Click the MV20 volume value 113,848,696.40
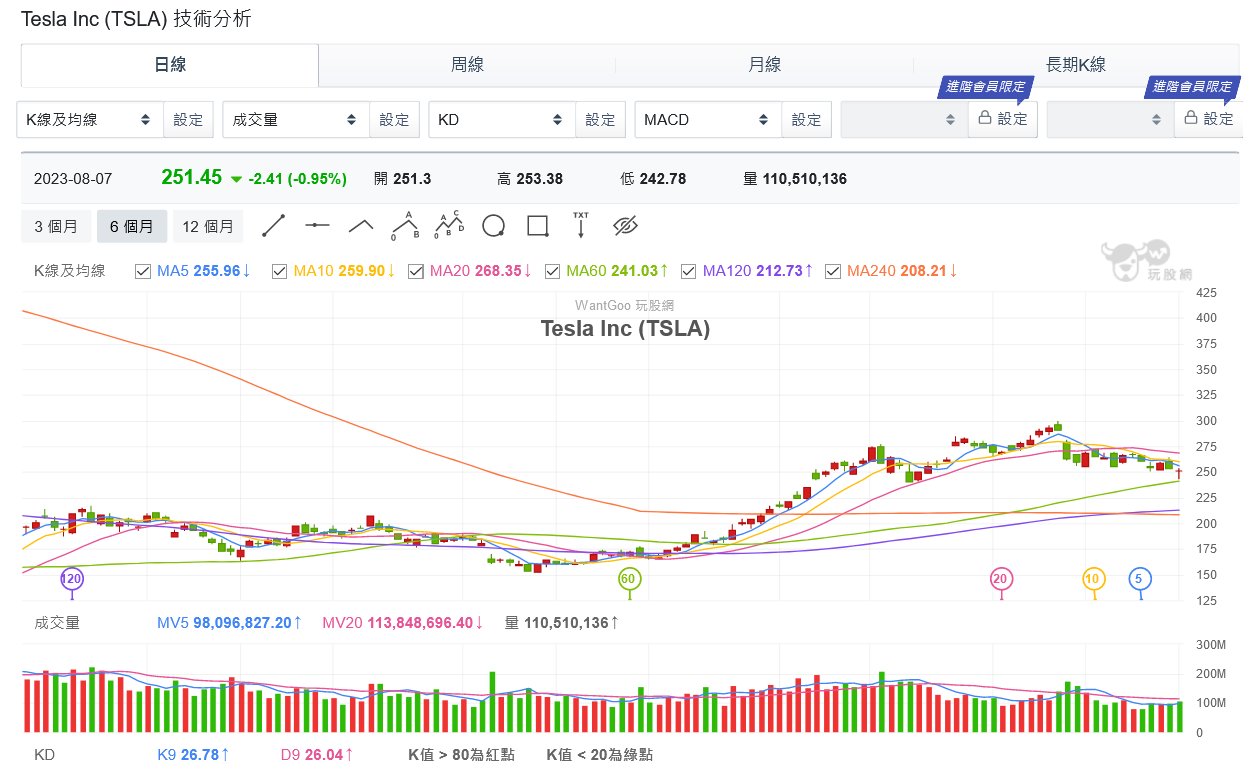 click(x=420, y=623)
